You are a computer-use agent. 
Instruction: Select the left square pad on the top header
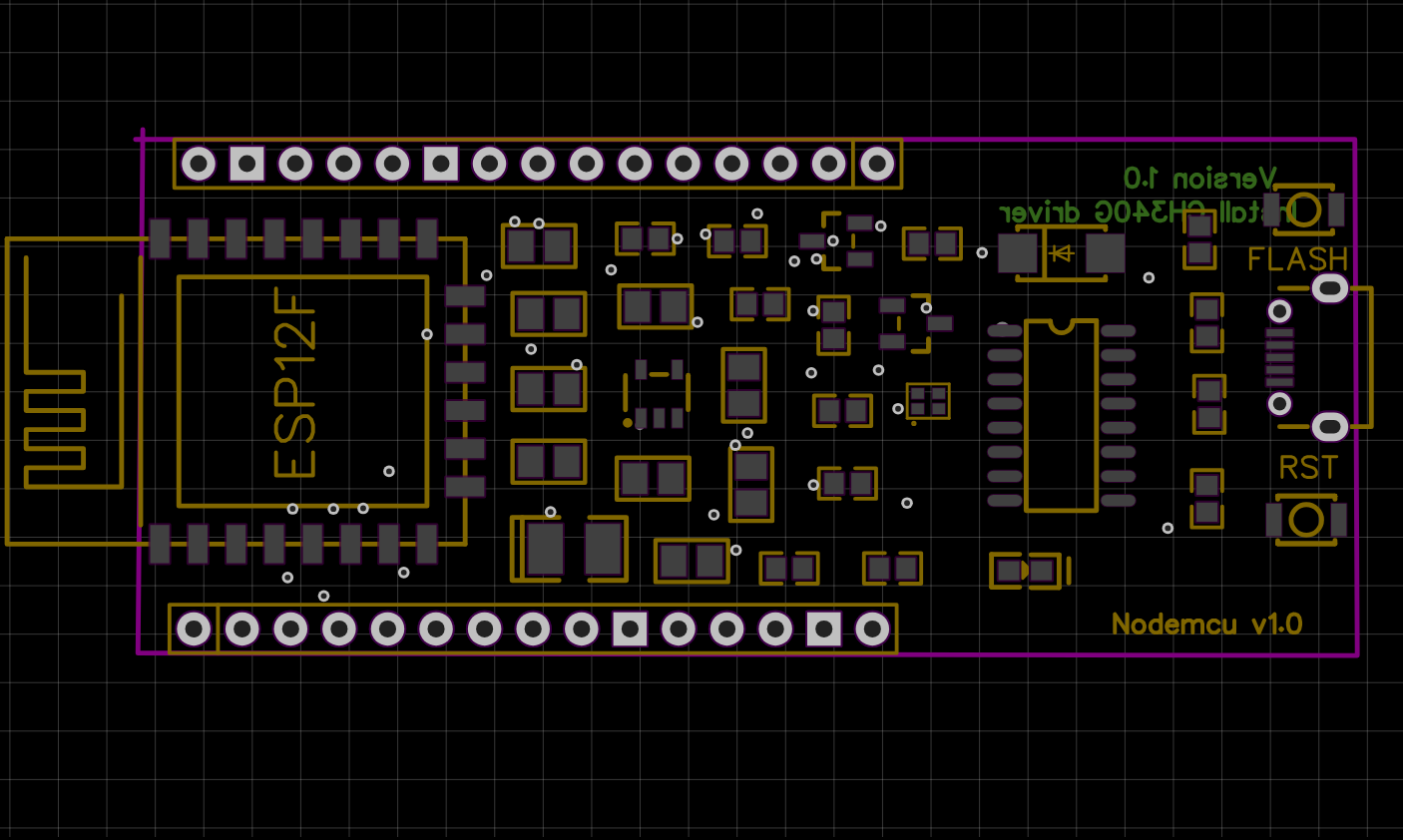[246, 164]
